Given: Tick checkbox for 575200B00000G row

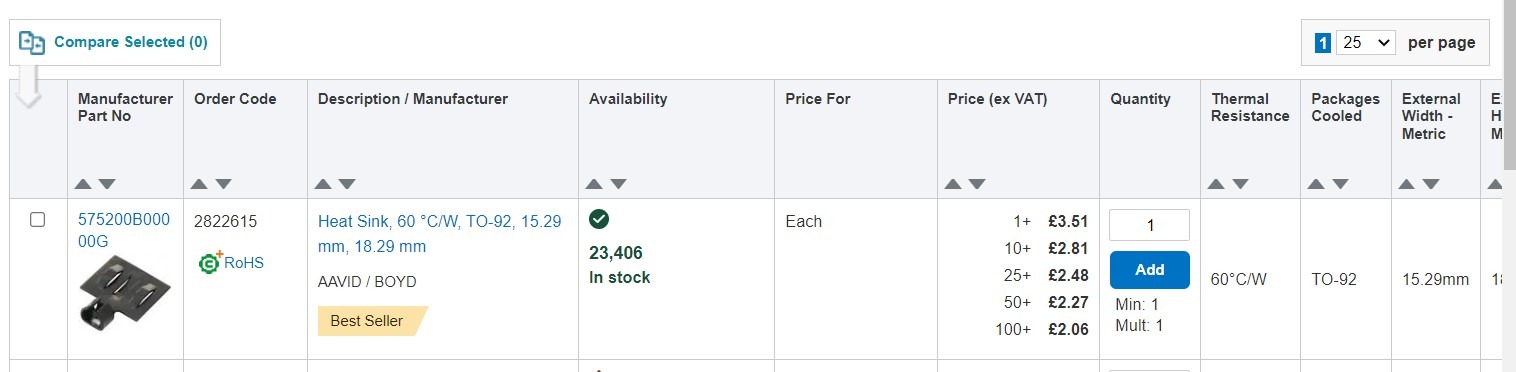Looking at the screenshot, I should [38, 220].
